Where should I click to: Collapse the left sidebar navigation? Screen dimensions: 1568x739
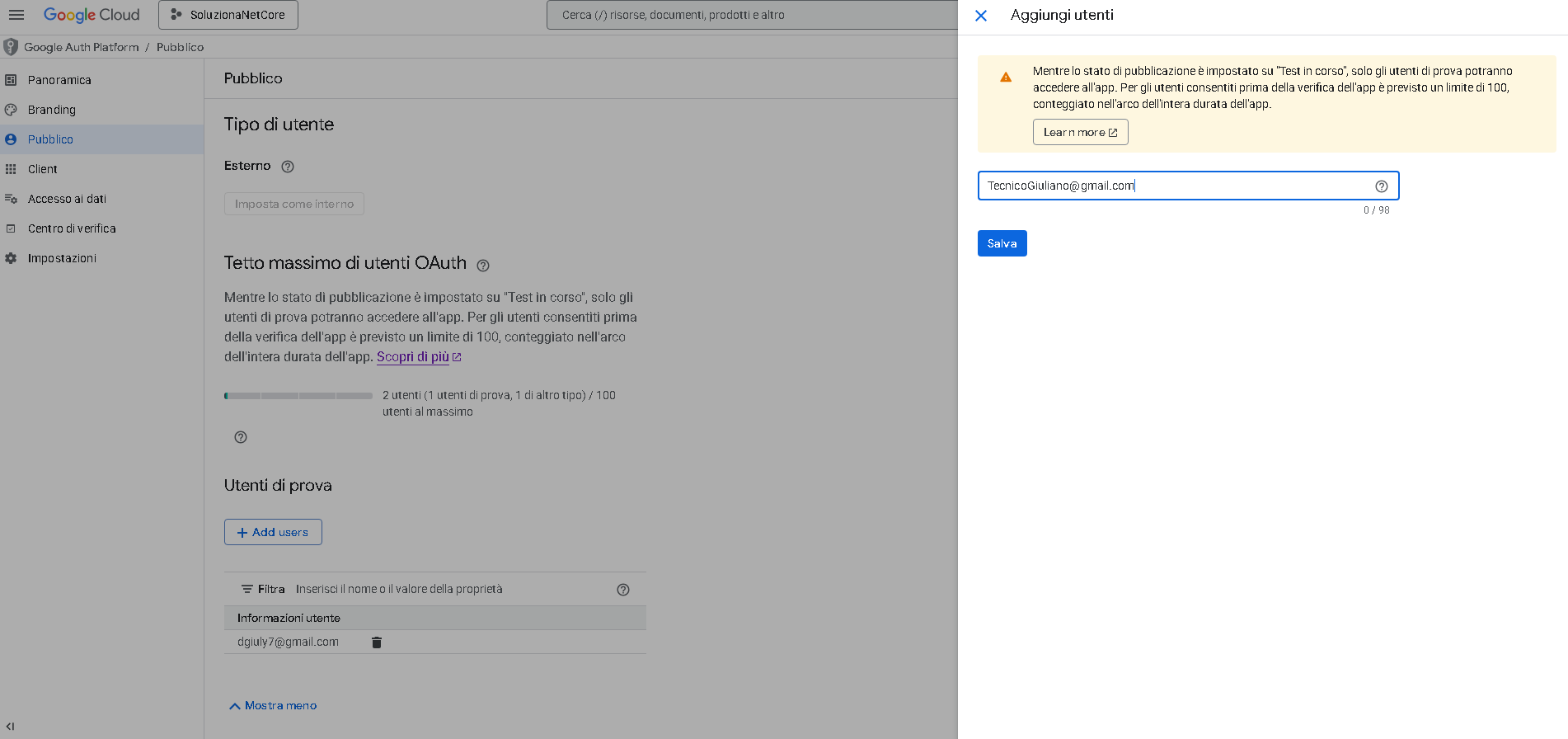tap(11, 727)
